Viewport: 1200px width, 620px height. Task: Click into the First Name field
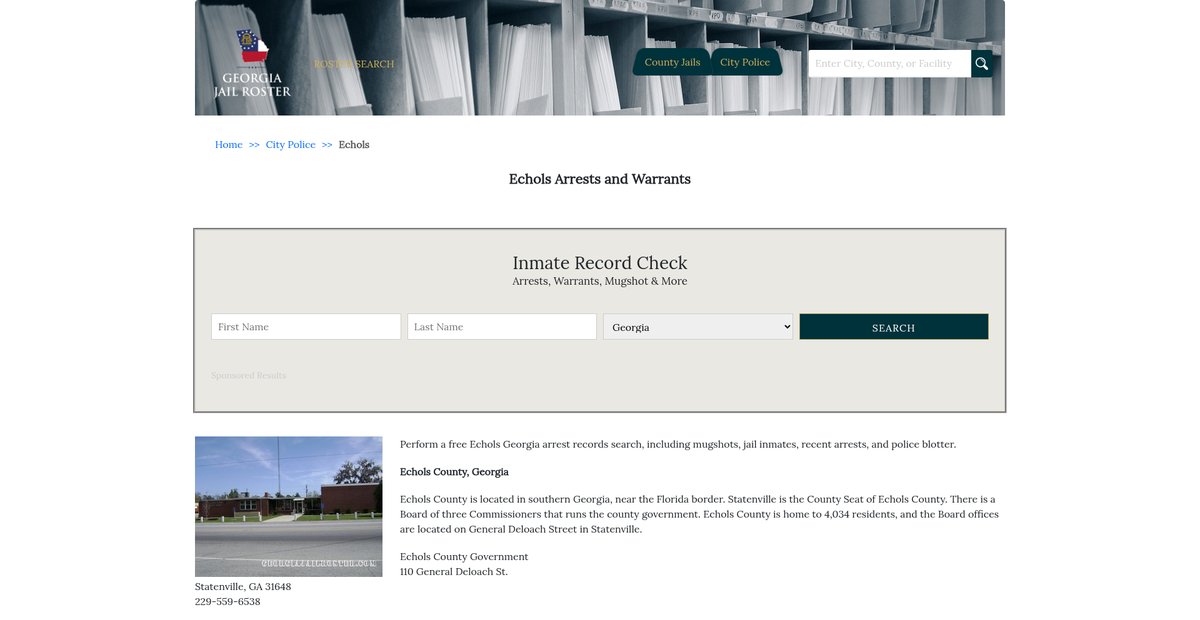point(306,327)
